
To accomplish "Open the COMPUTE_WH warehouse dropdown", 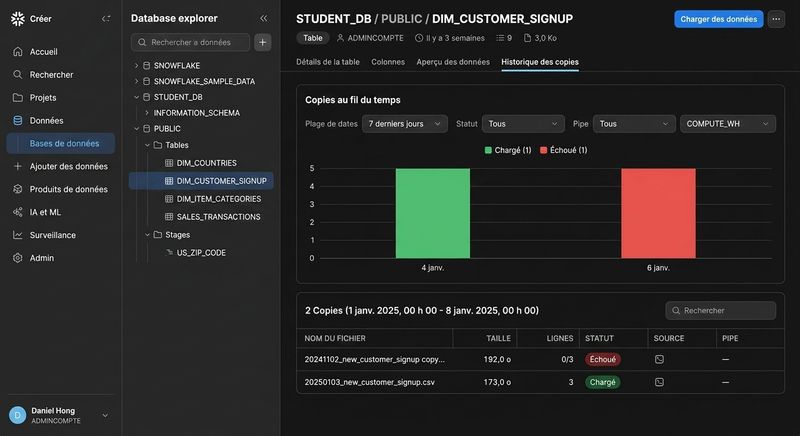I will [x=728, y=124].
